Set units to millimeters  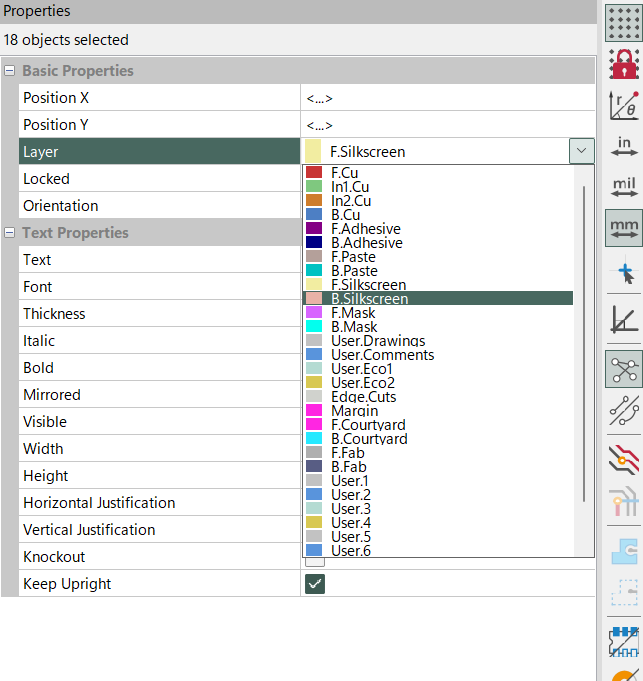[624, 229]
